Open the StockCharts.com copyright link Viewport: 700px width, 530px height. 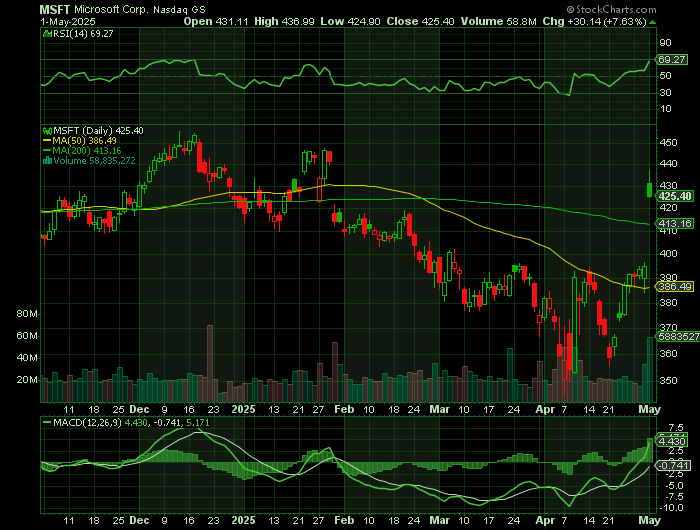[612, 9]
